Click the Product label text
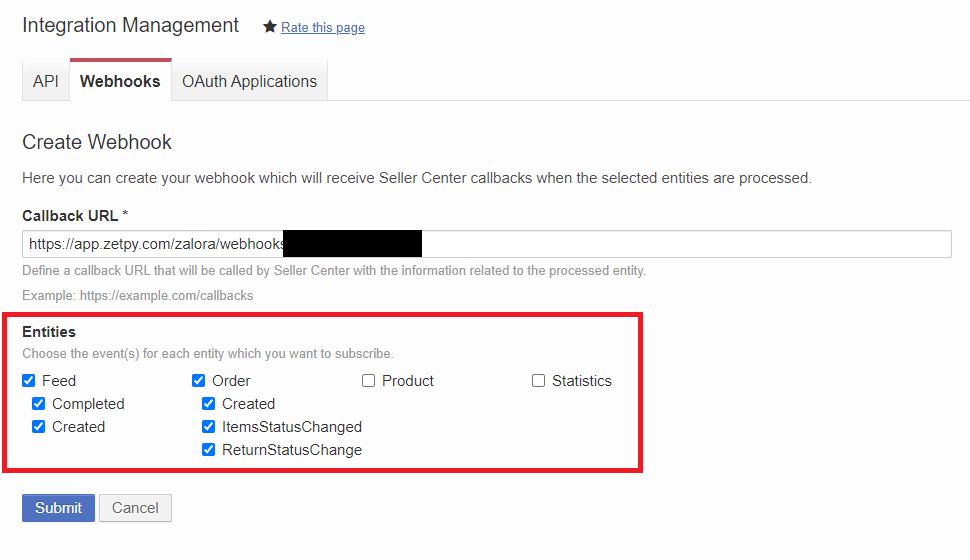The height and width of the screenshot is (560, 970). click(408, 381)
